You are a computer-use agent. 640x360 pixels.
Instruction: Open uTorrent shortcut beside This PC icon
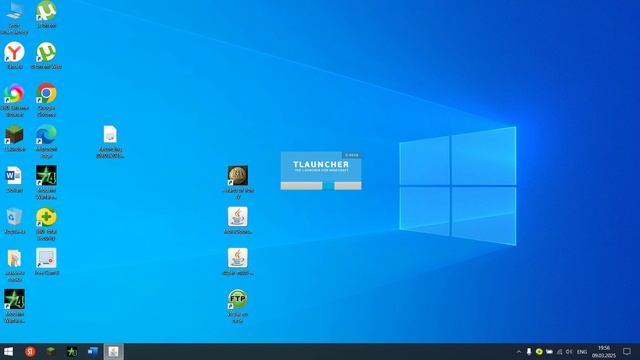tap(46, 11)
